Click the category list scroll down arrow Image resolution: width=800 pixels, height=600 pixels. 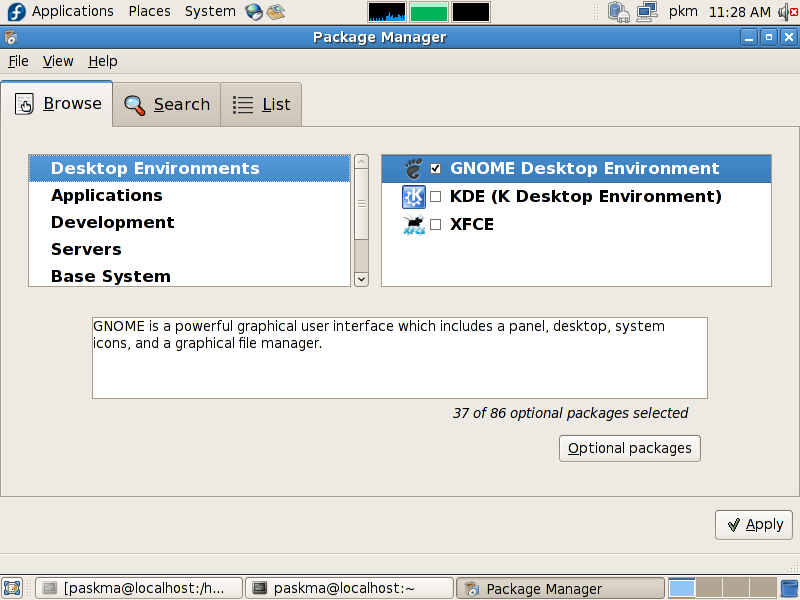(361, 279)
